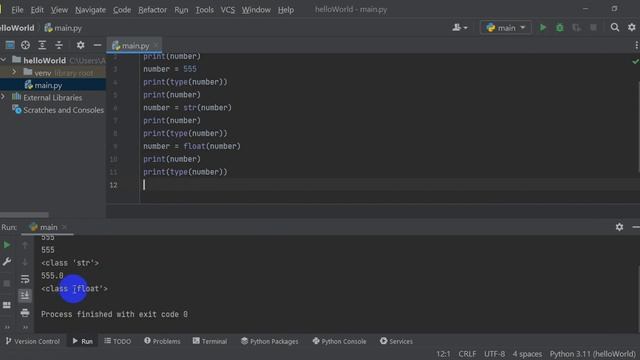Click up arrow in Run output
640x360 pixels.
tap(25, 245)
